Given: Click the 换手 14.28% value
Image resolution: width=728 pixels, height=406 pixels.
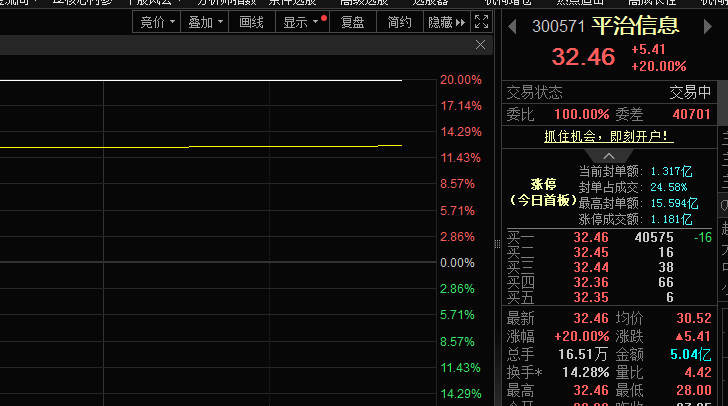Looking at the screenshot, I should 585,372.
